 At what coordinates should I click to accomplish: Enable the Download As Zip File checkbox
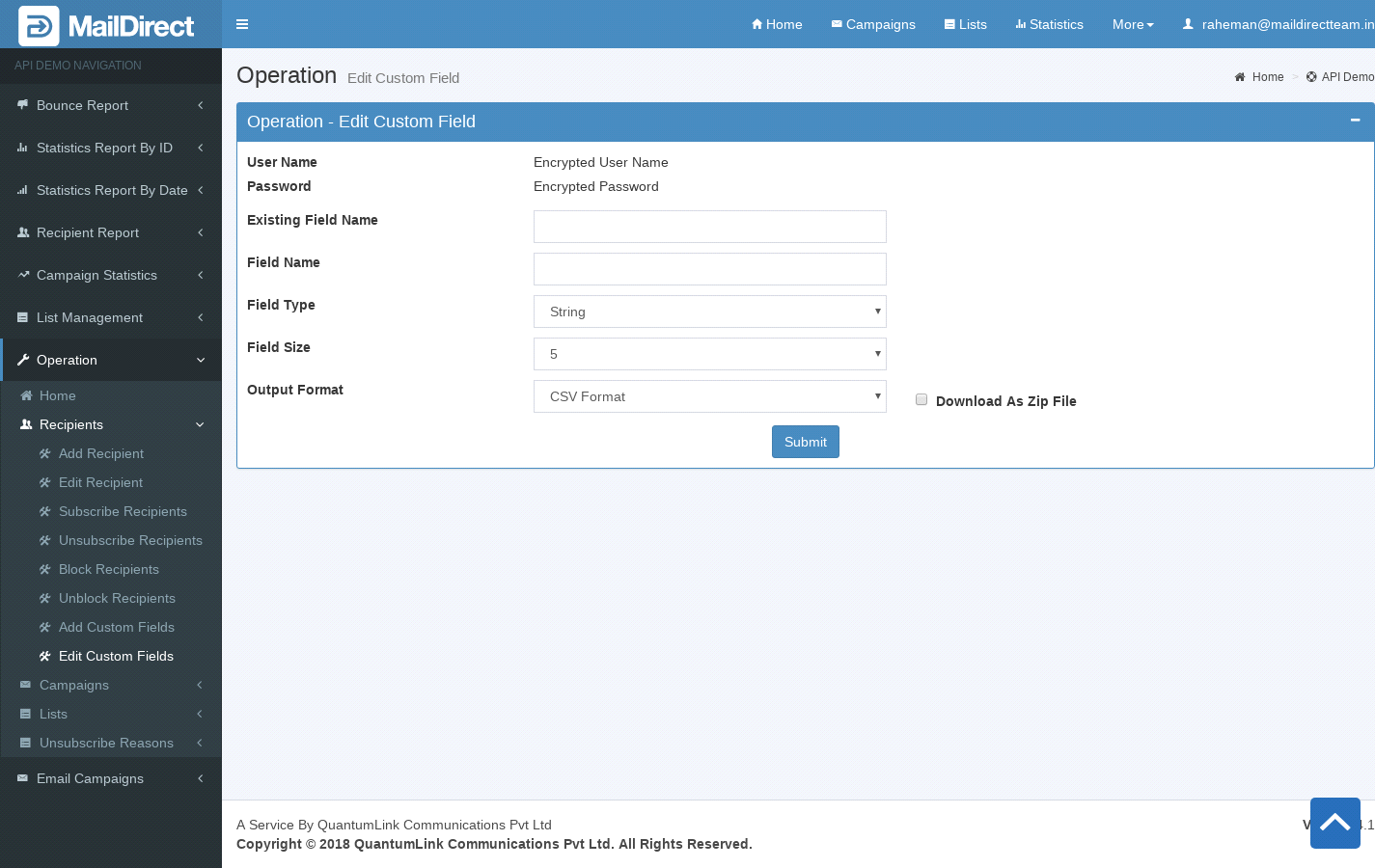[x=921, y=399]
